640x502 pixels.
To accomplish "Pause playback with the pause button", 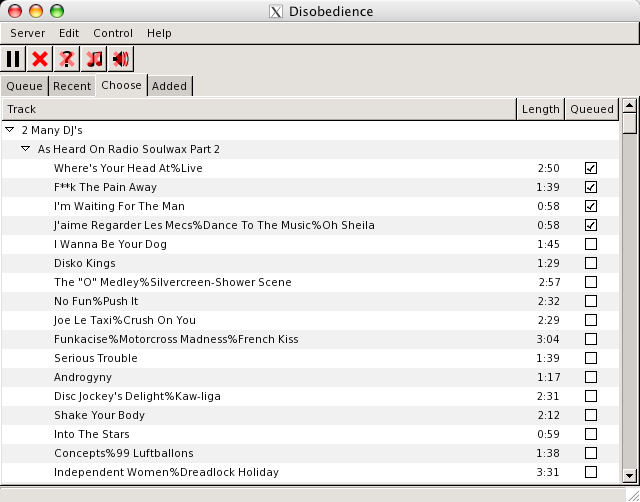I will pos(13,59).
